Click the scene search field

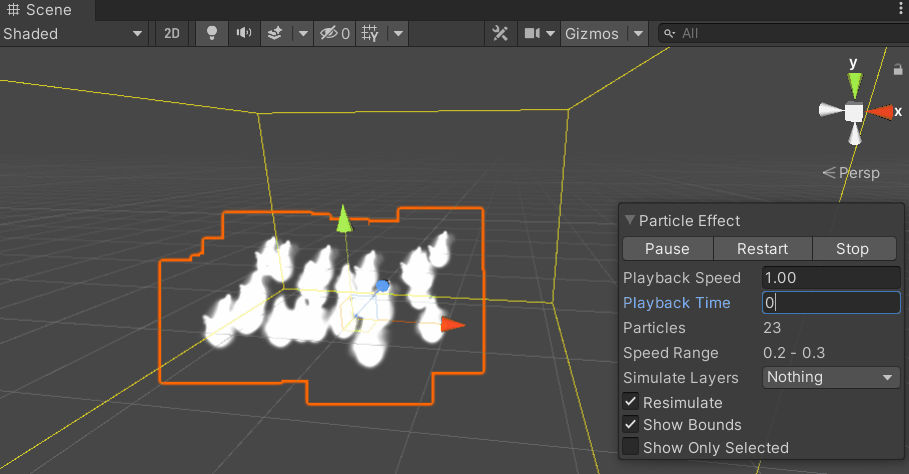tap(784, 34)
